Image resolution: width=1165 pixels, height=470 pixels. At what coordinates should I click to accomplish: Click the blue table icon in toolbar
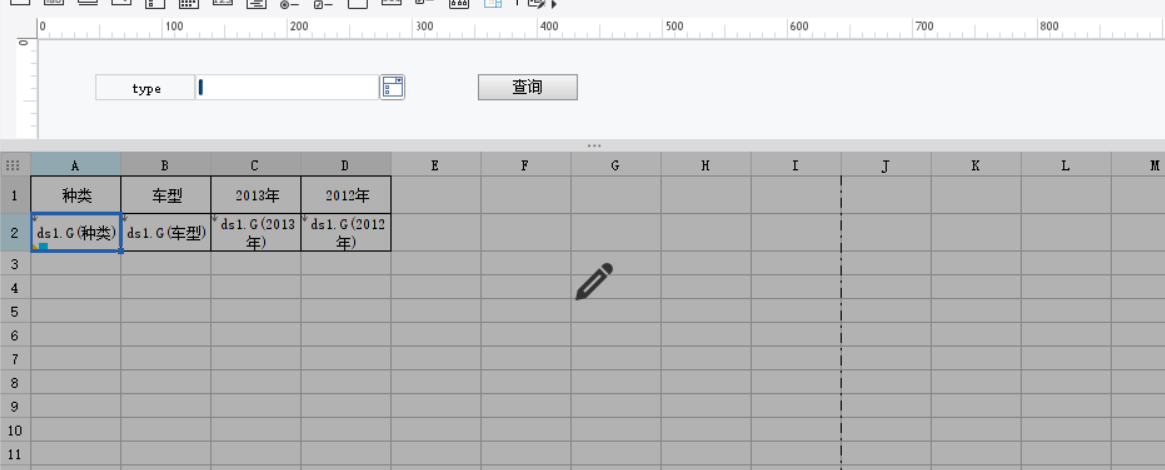point(493,4)
